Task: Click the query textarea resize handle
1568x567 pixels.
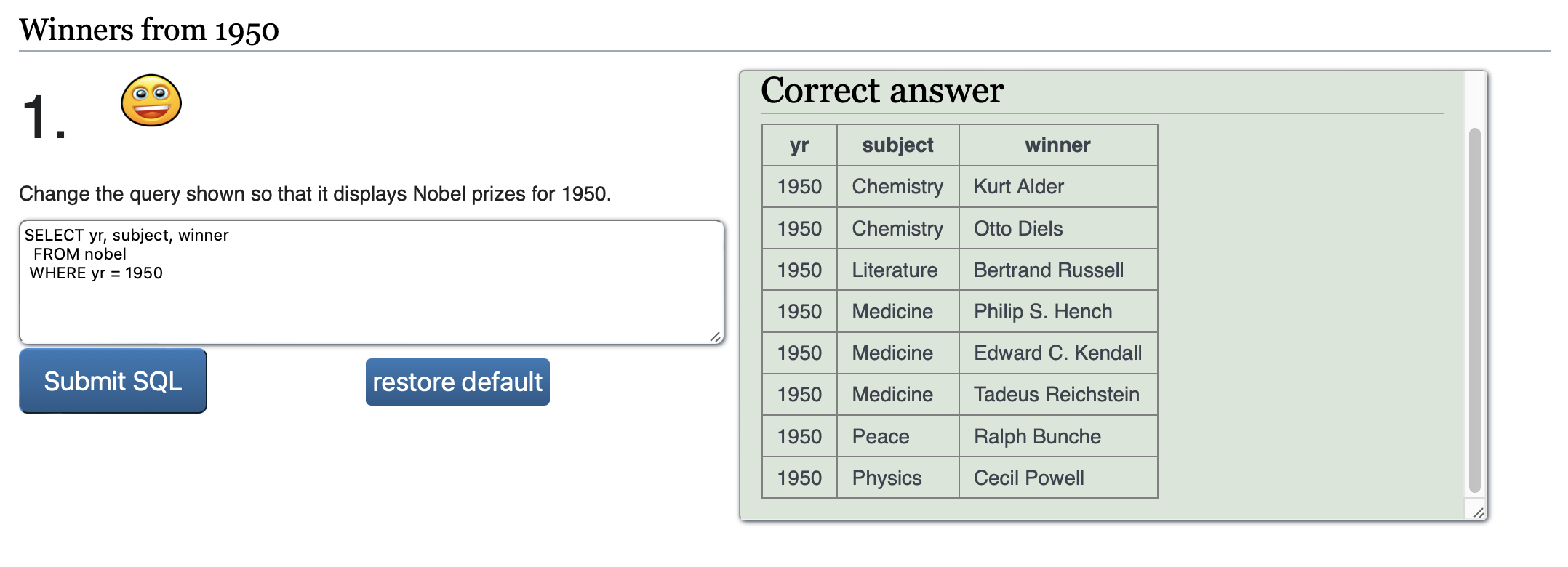Action: [716, 337]
